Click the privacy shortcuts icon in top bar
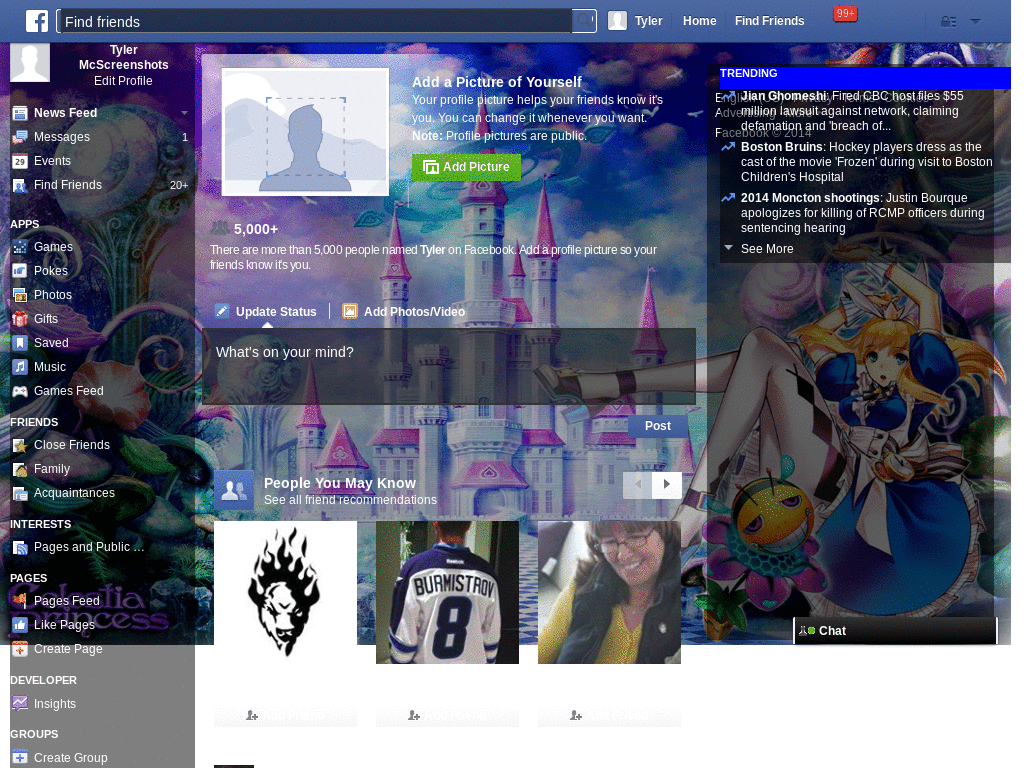The image size is (1024, 768). tap(948, 22)
